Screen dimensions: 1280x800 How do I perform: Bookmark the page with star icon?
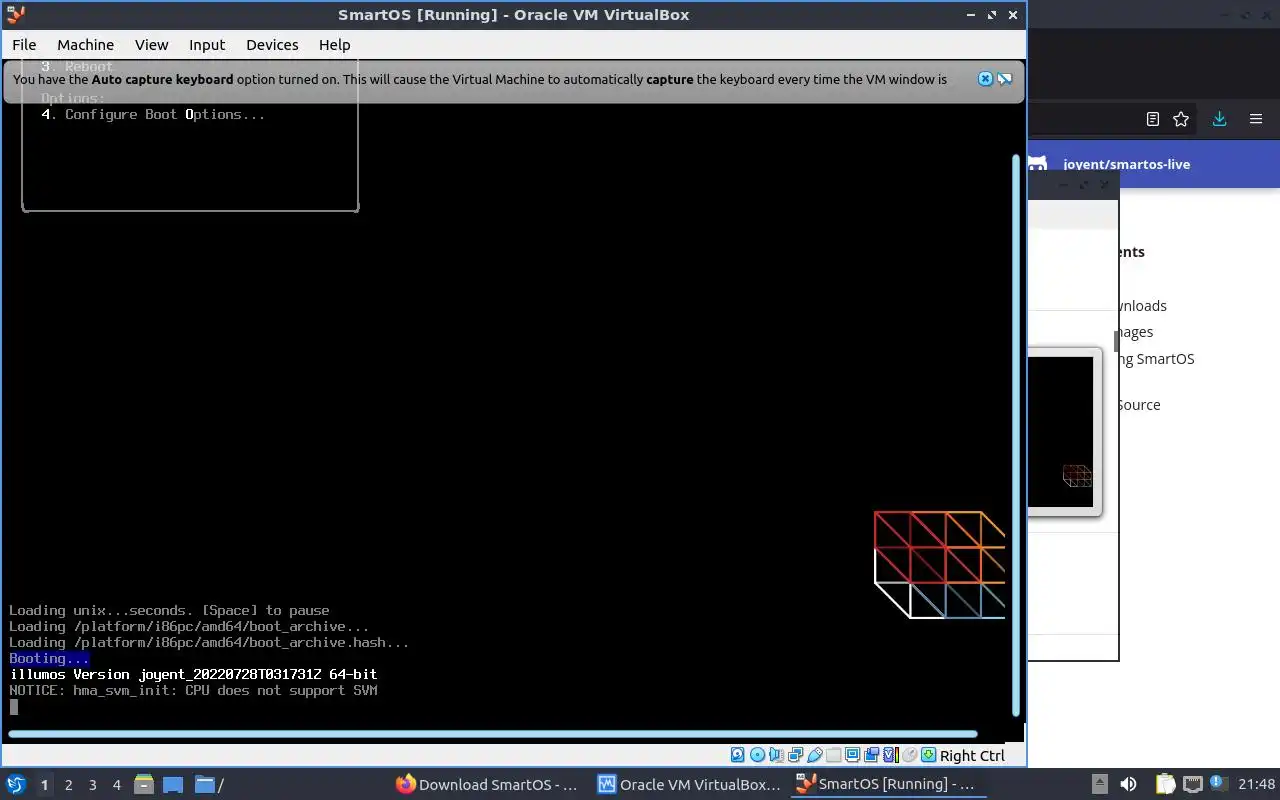coord(1181,119)
